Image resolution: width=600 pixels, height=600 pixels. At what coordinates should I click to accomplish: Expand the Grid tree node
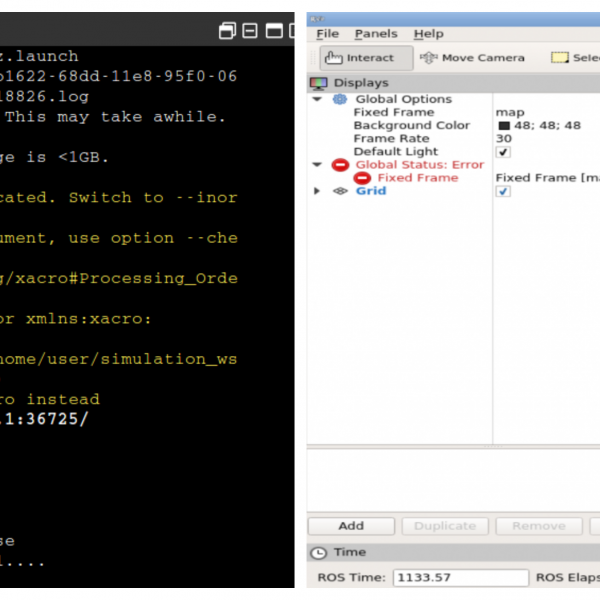tap(317, 191)
